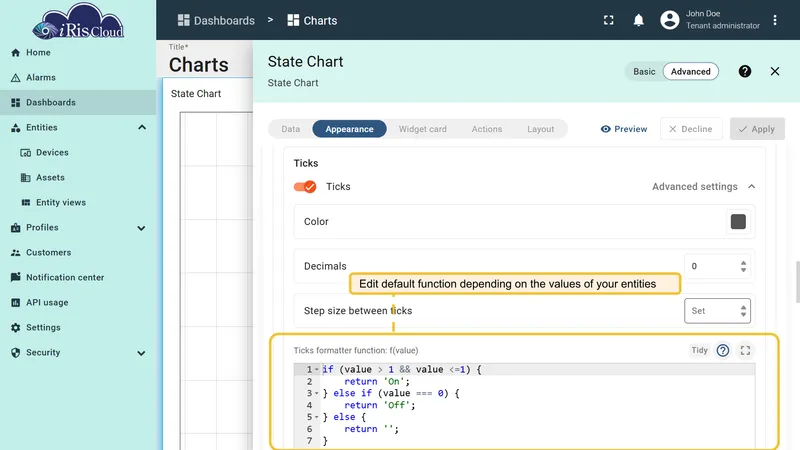Decline the widget changes
Image resolution: width=800 pixels, height=450 pixels.
(x=691, y=129)
